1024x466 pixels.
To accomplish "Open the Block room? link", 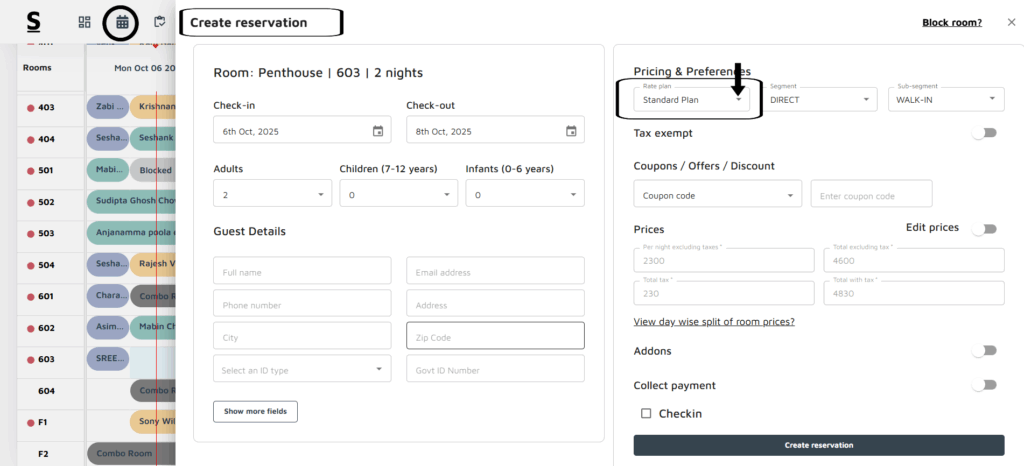I will click(x=951, y=22).
